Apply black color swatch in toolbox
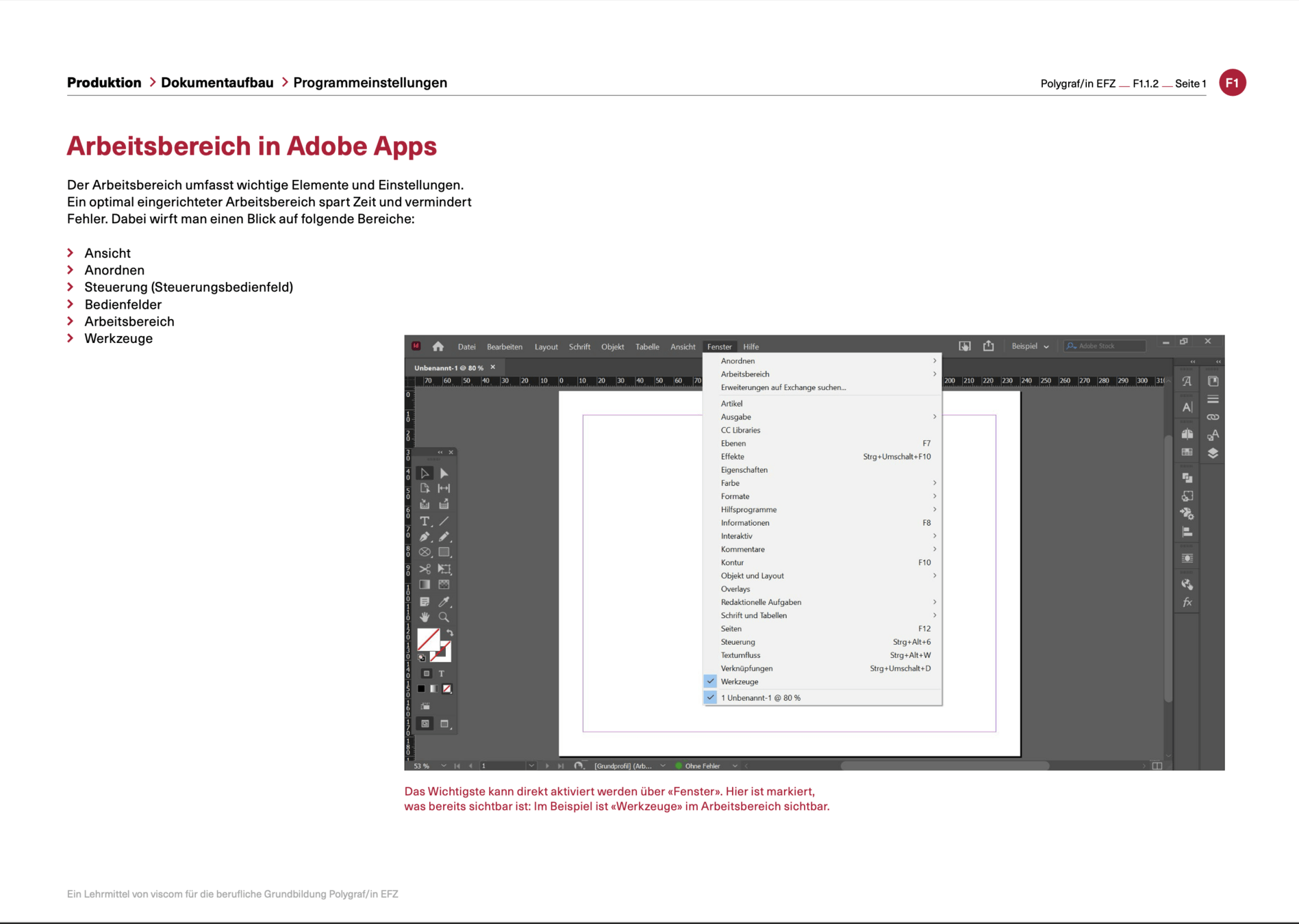Viewport: 1299px width, 924px height. point(421,689)
